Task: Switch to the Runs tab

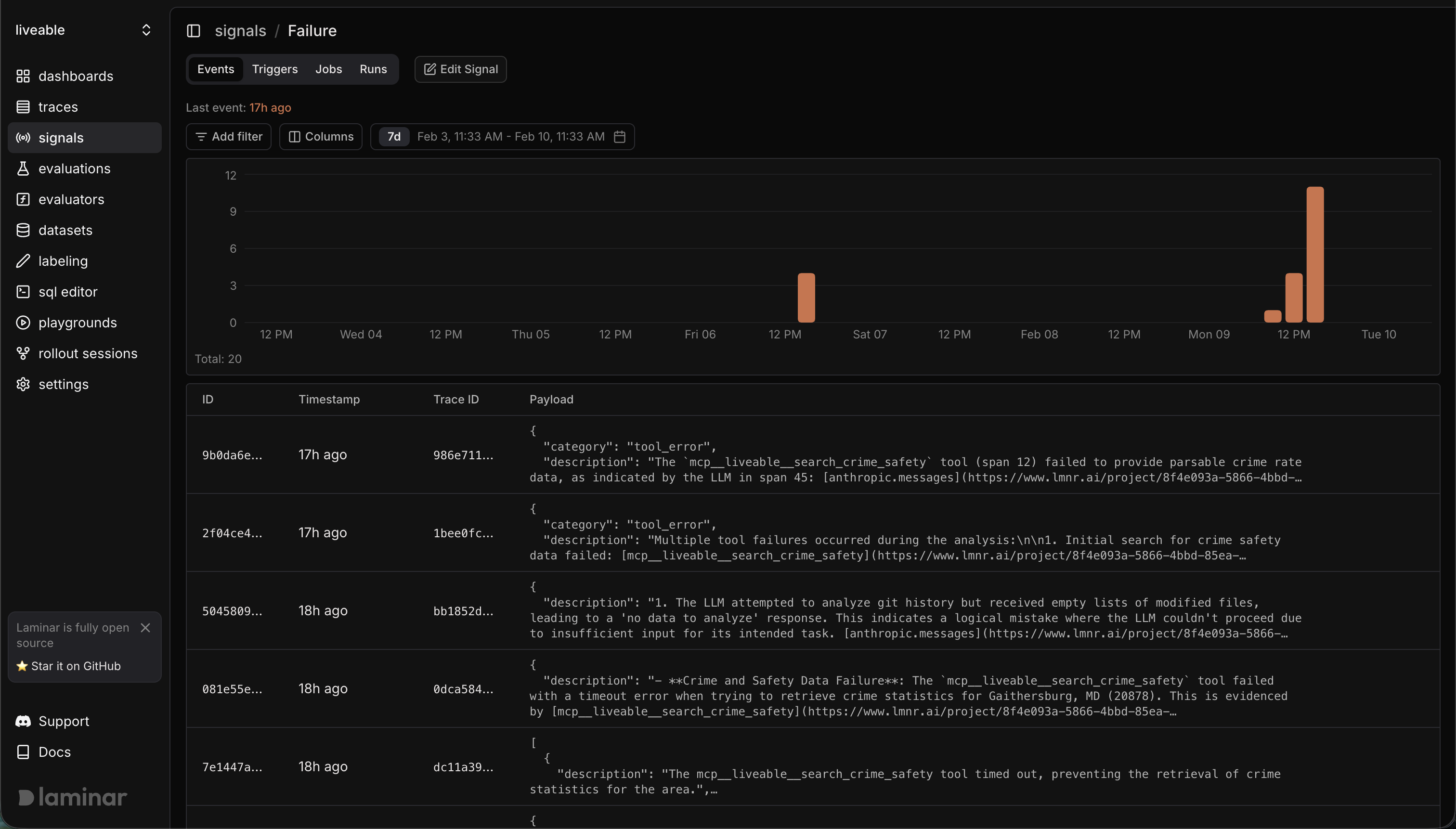Action: point(373,69)
